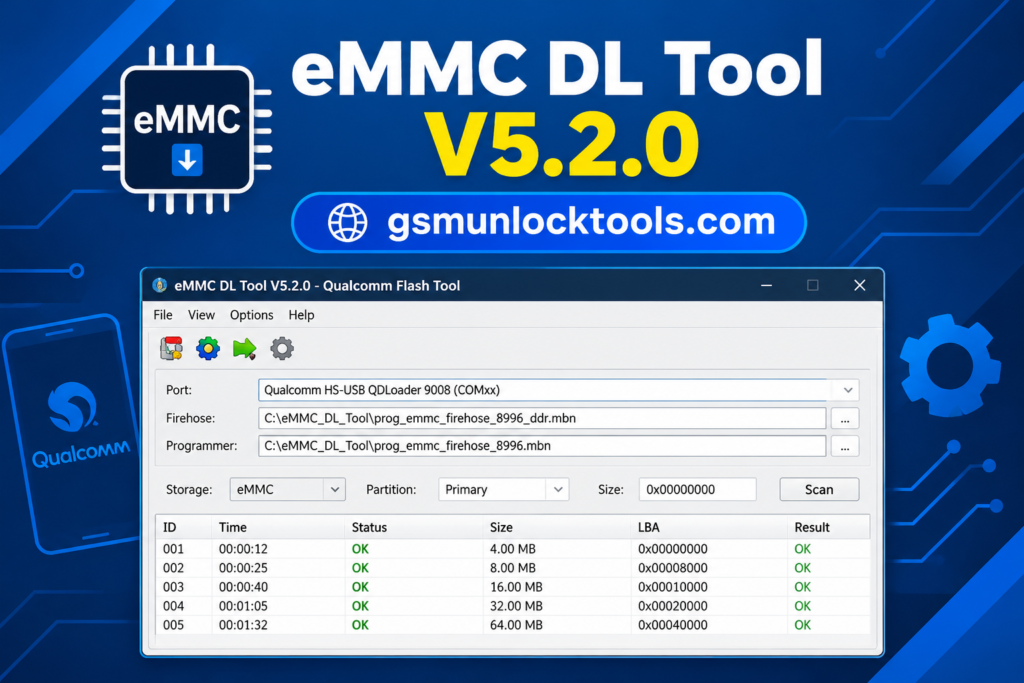Click the Size column header
The image size is (1024, 683).
coord(556,527)
